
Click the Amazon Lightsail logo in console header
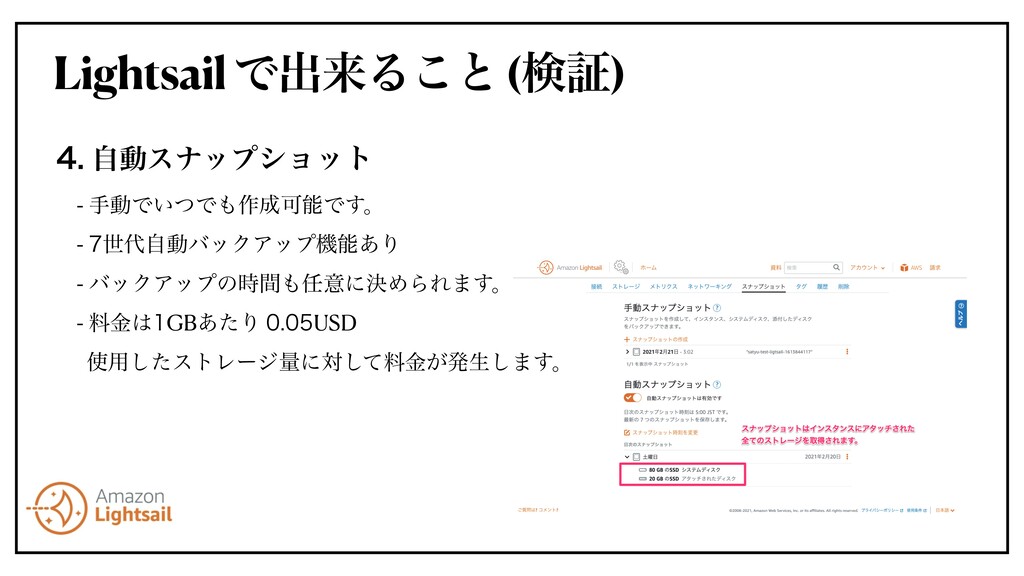pos(569,268)
